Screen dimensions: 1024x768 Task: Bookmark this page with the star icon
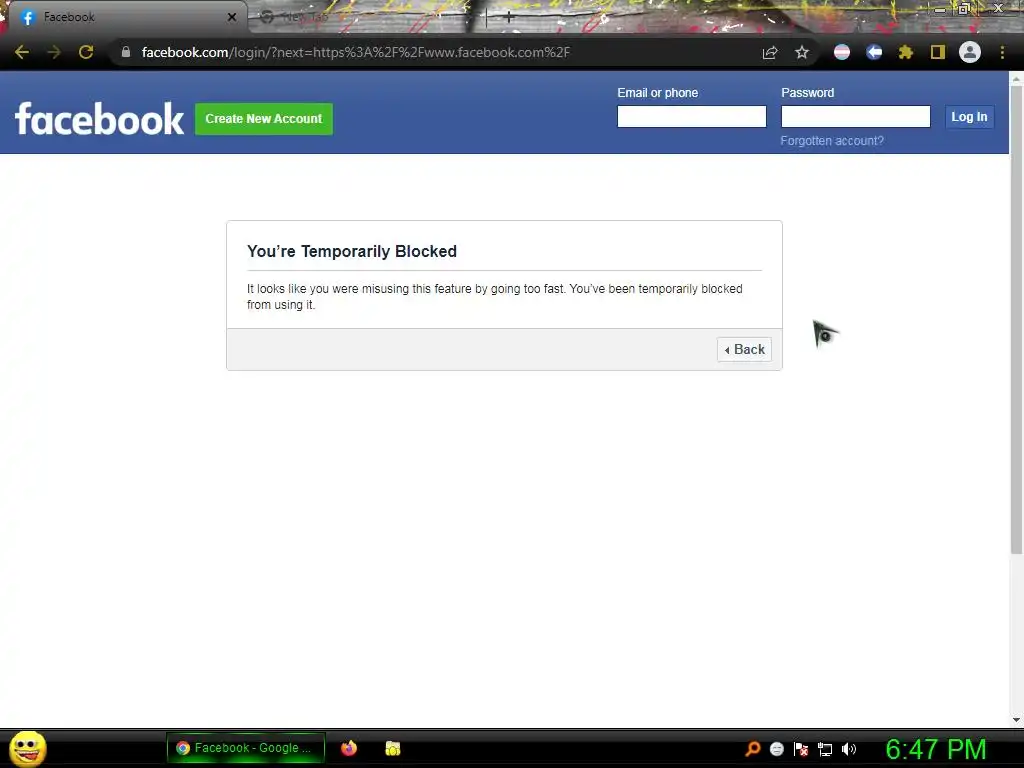802,52
